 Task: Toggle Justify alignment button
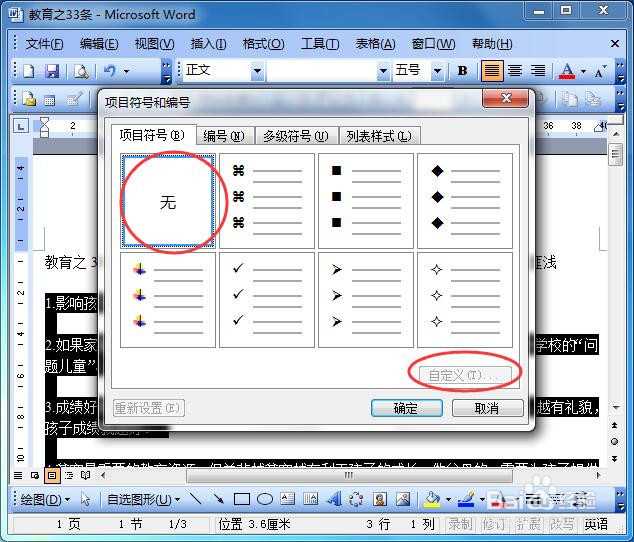click(x=492, y=71)
